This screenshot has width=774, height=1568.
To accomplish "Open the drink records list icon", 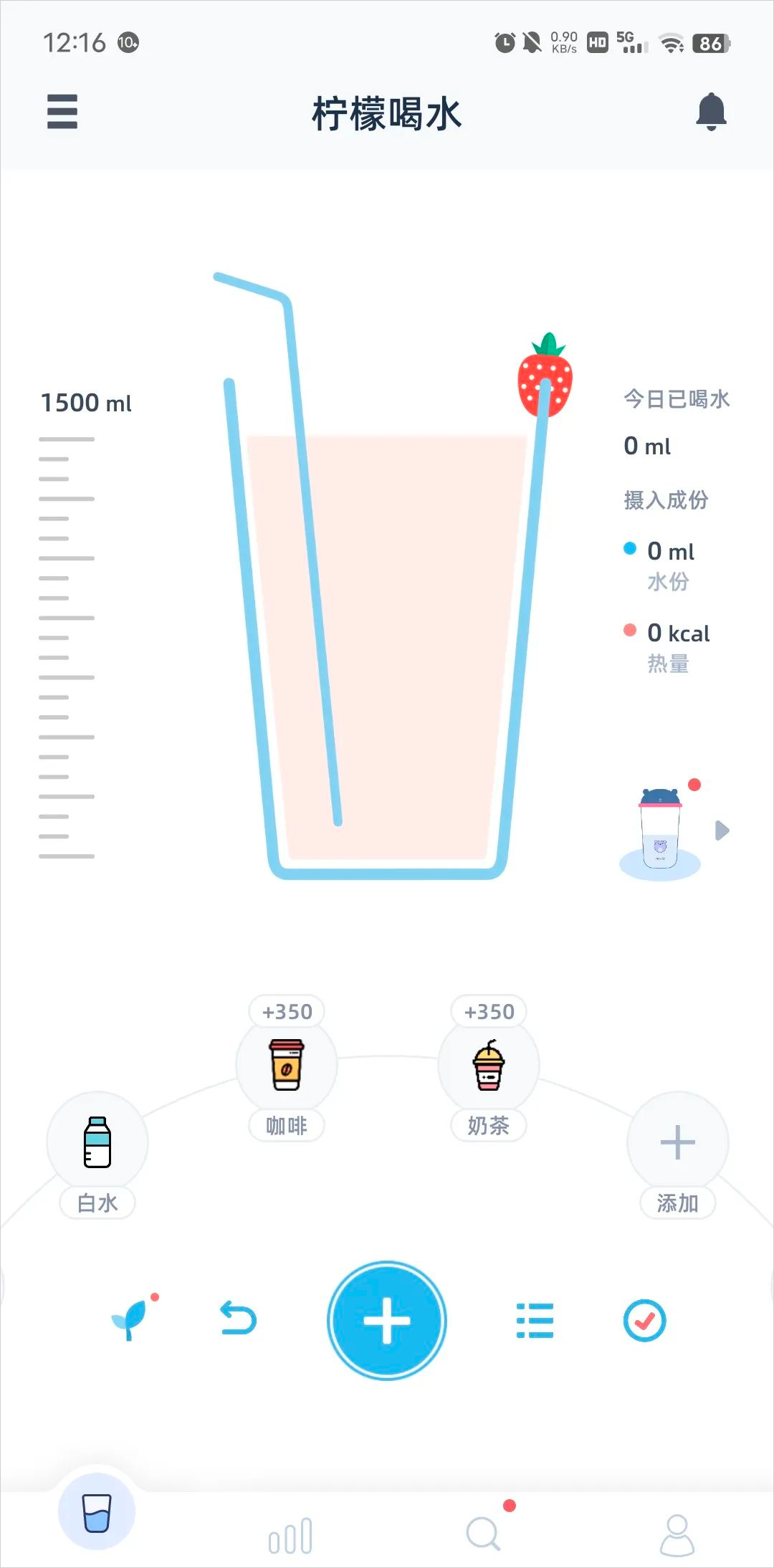I will tap(535, 1320).
